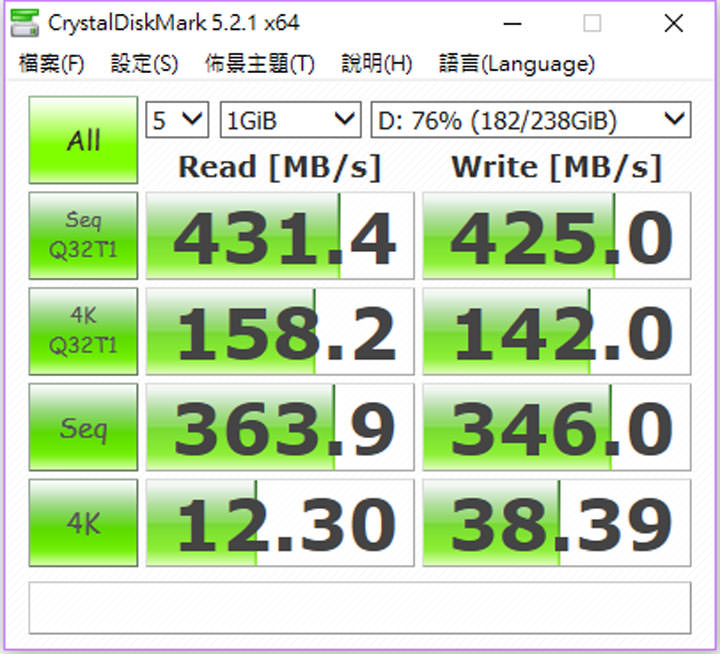720x654 pixels.
Task: Run all benchmarks with the All button
Action: tap(83, 140)
